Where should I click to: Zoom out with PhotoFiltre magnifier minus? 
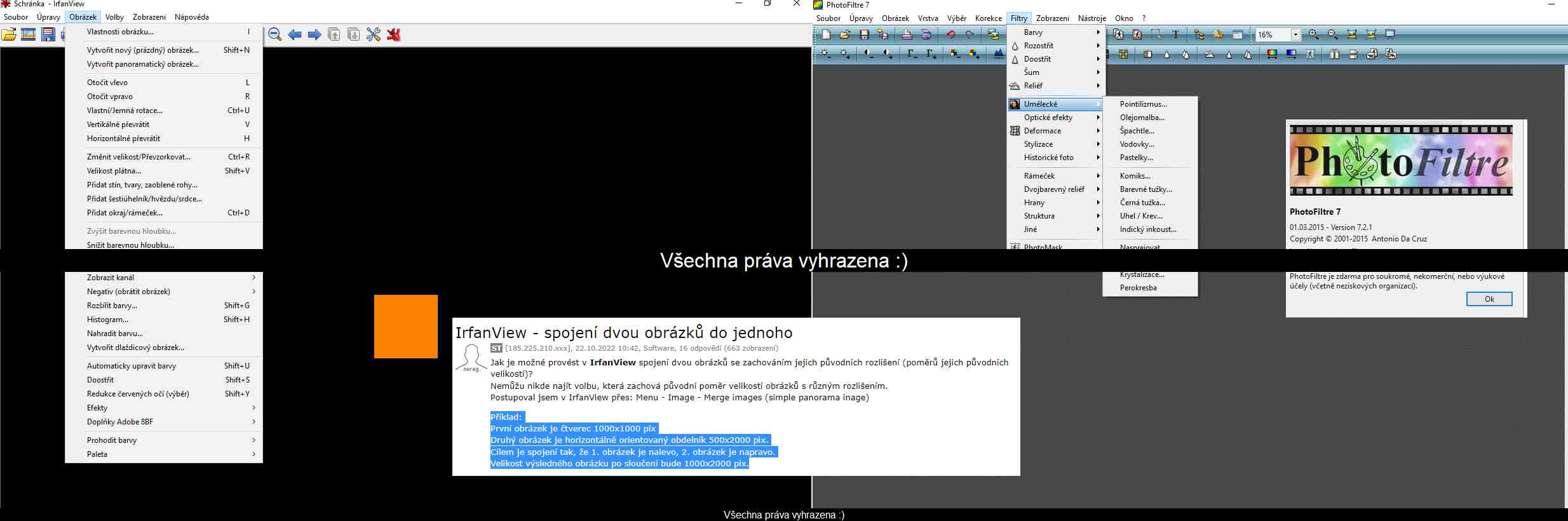pyautogui.click(x=1333, y=35)
